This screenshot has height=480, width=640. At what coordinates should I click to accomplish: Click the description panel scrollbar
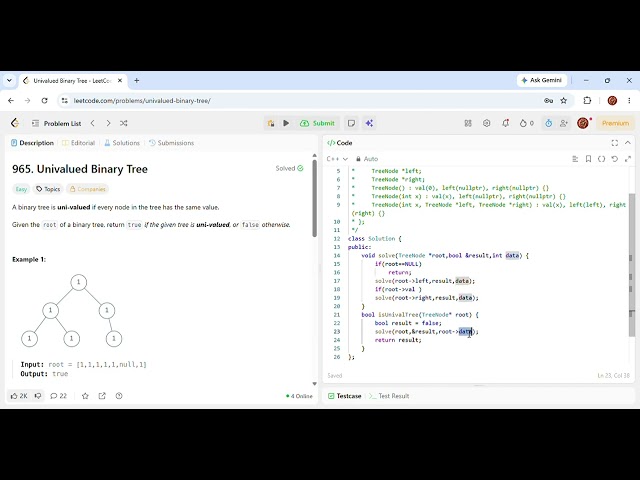click(x=315, y=198)
